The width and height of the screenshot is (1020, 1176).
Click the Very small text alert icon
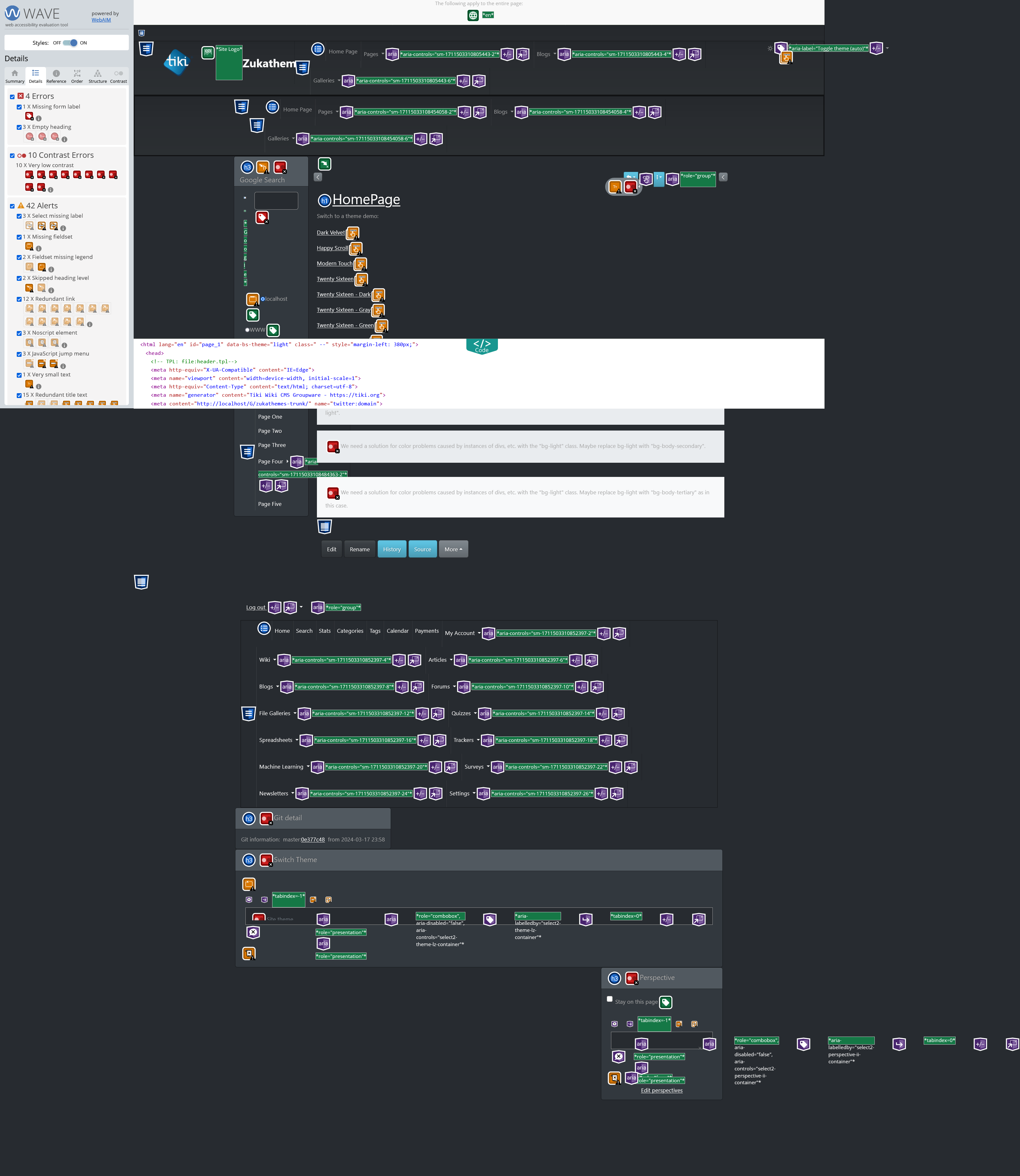[29, 384]
